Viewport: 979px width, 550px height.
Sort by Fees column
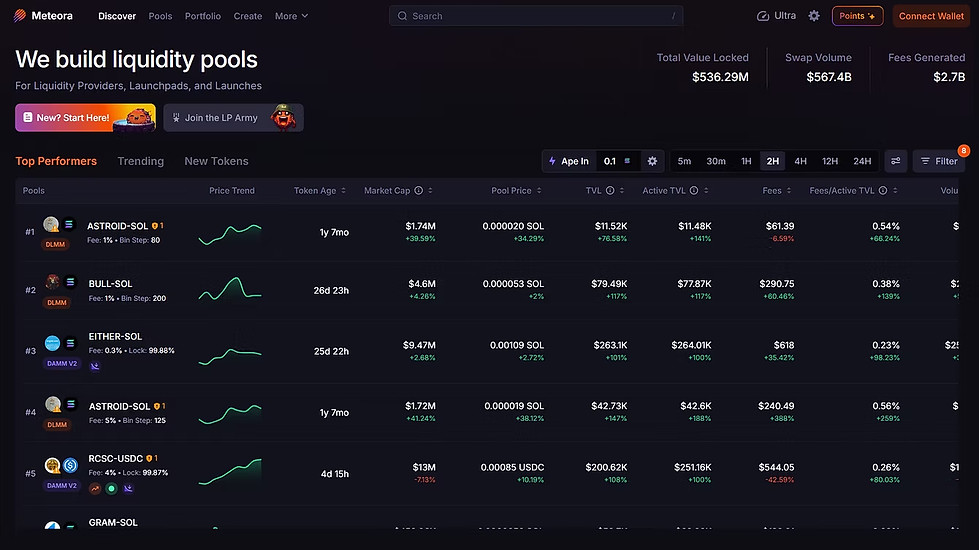(x=777, y=190)
